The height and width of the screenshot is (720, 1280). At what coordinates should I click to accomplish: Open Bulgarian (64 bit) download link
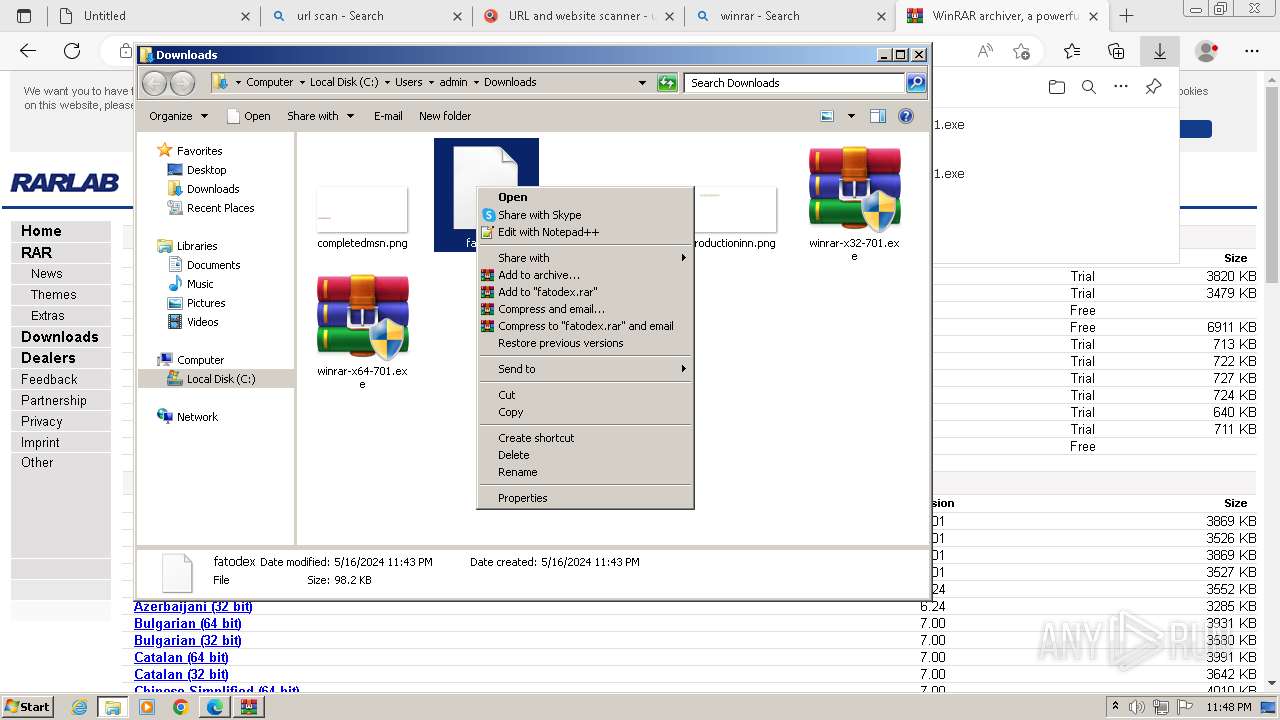point(188,624)
